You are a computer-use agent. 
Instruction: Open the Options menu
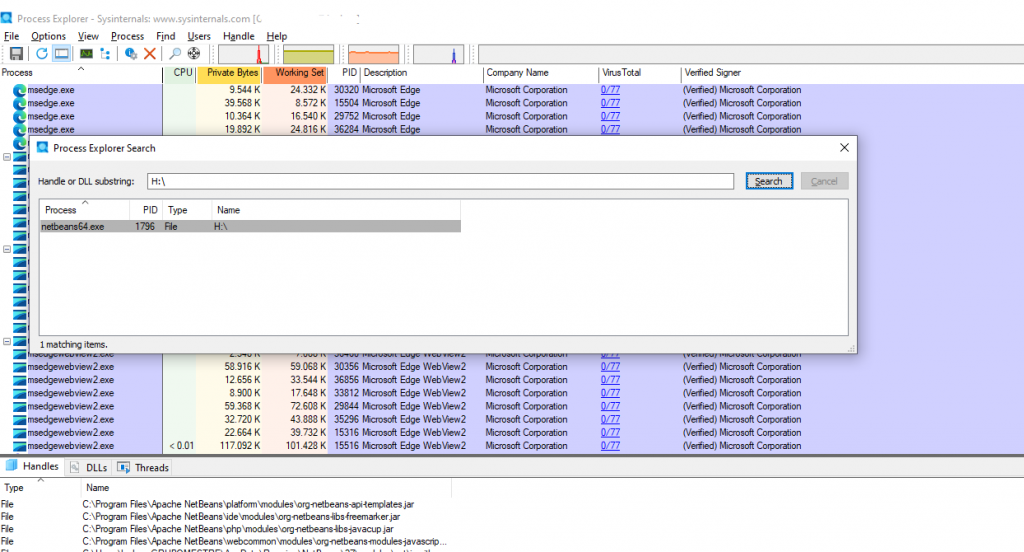(x=48, y=36)
